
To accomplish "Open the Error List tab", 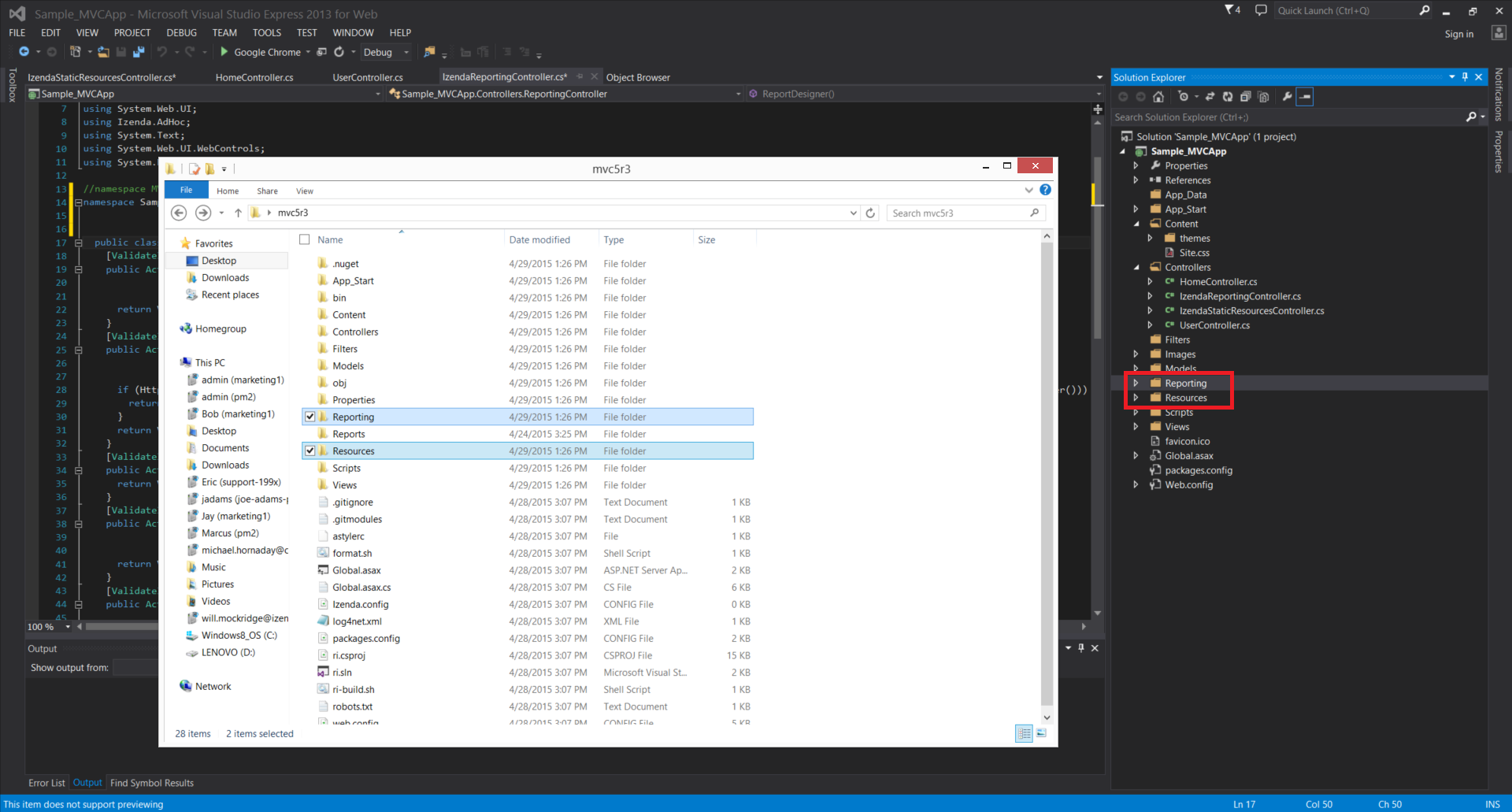I will tap(46, 783).
